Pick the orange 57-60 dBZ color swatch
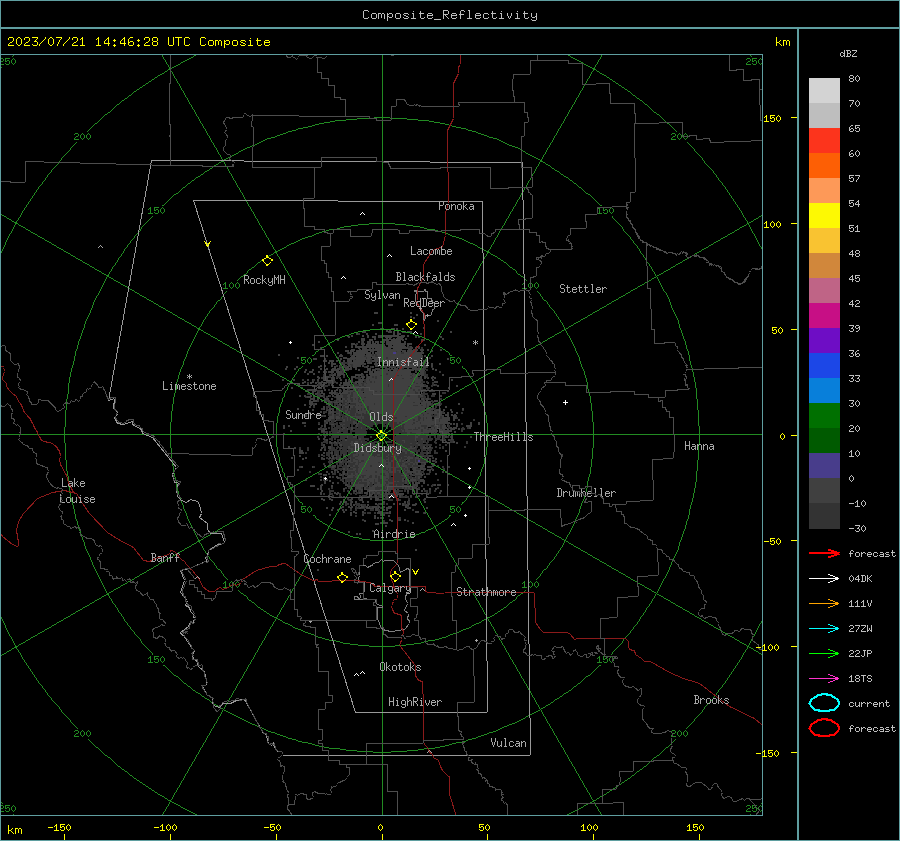Image resolution: width=900 pixels, height=841 pixels. click(824, 166)
